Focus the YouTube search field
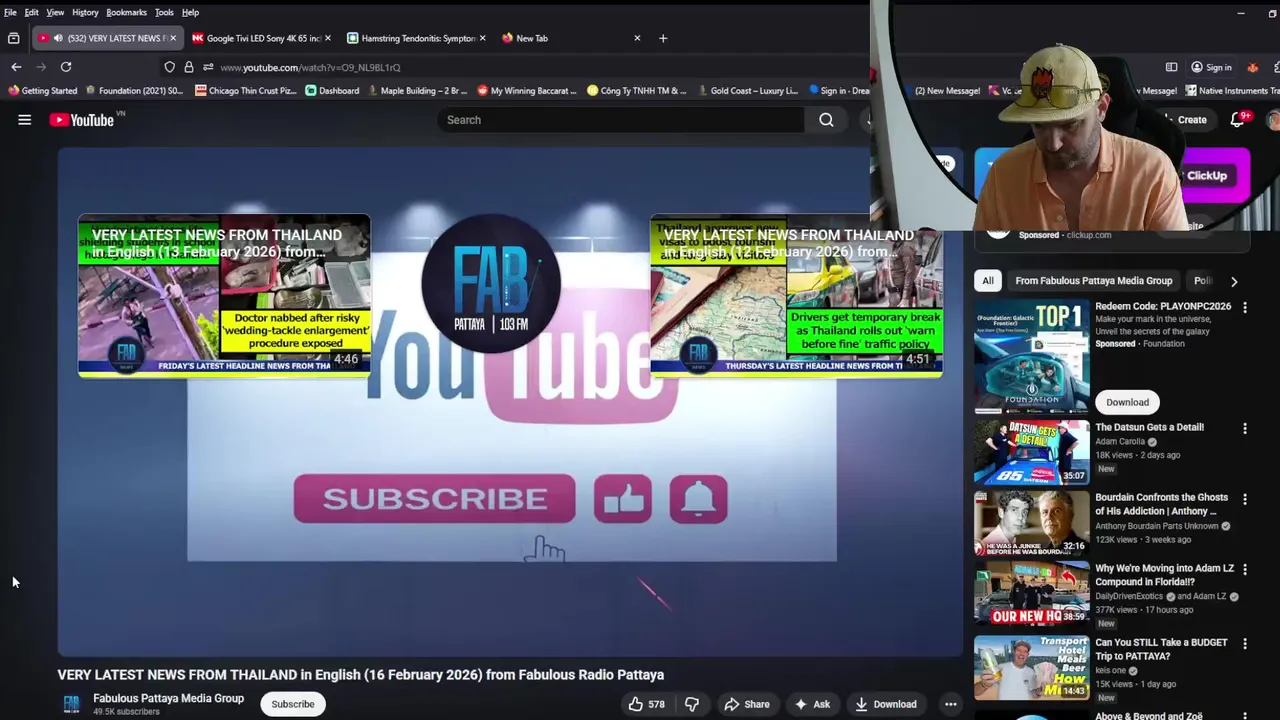This screenshot has height=720, width=1280. pos(620,120)
